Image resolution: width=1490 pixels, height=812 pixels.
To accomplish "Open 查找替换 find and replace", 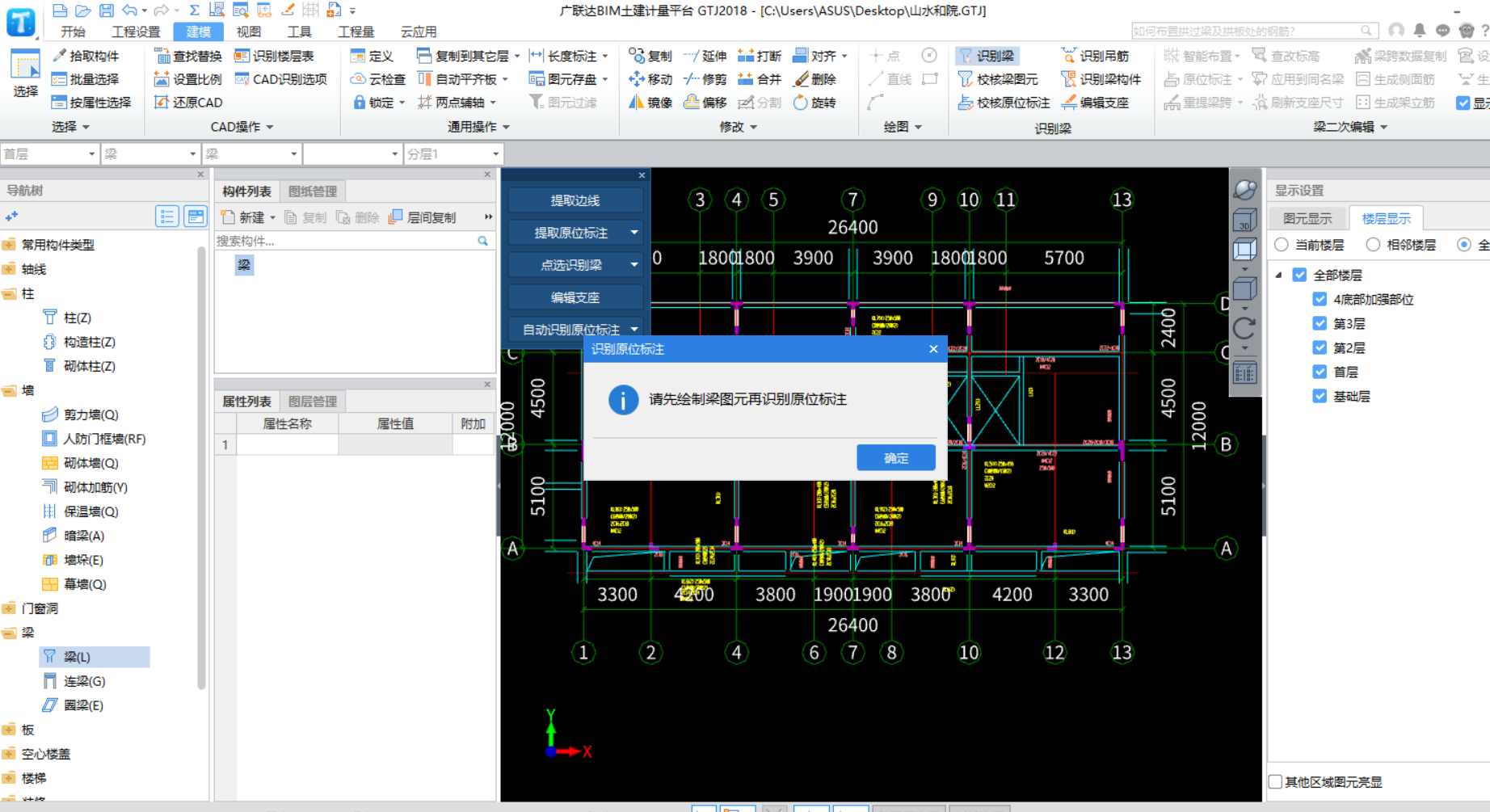I will pos(187,56).
